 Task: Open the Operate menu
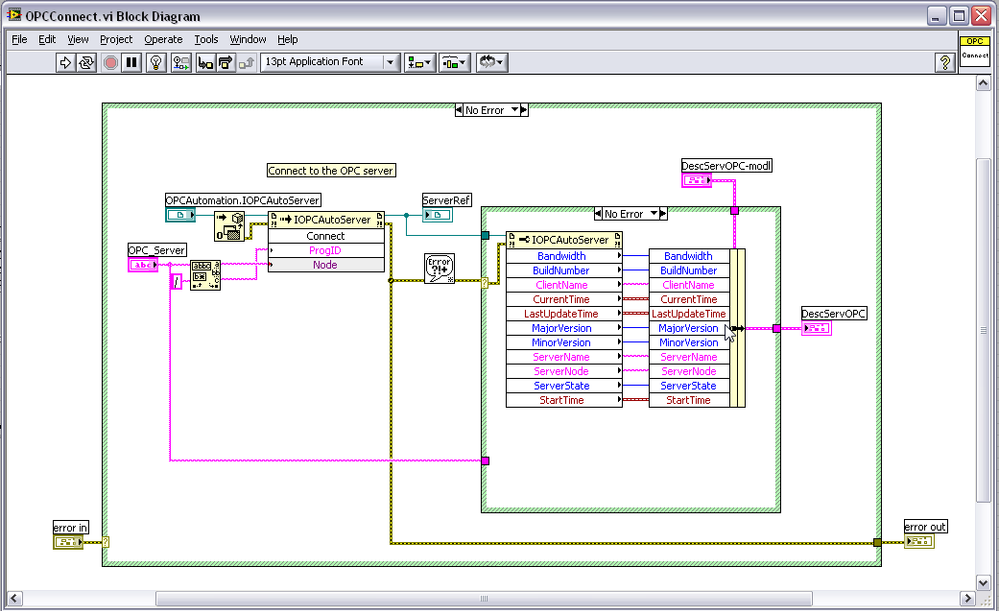(163, 40)
